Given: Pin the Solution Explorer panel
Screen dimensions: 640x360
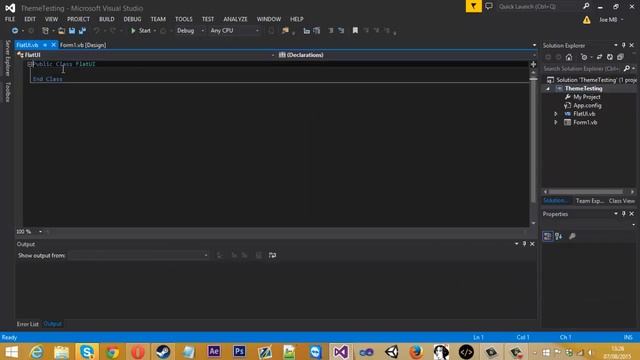Looking at the screenshot, I should (x=624, y=45).
